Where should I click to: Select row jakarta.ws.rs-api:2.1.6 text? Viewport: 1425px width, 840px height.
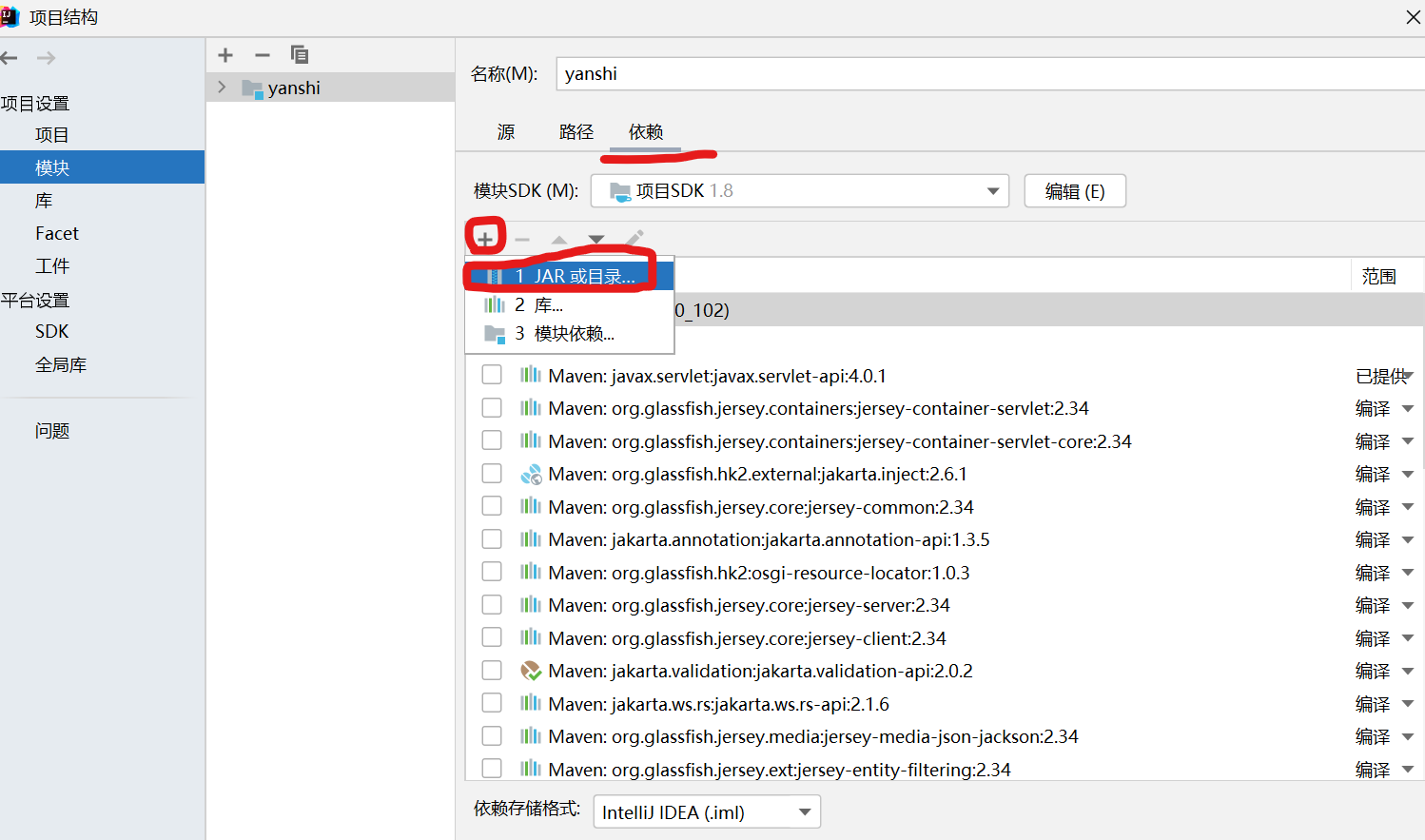pos(718,704)
